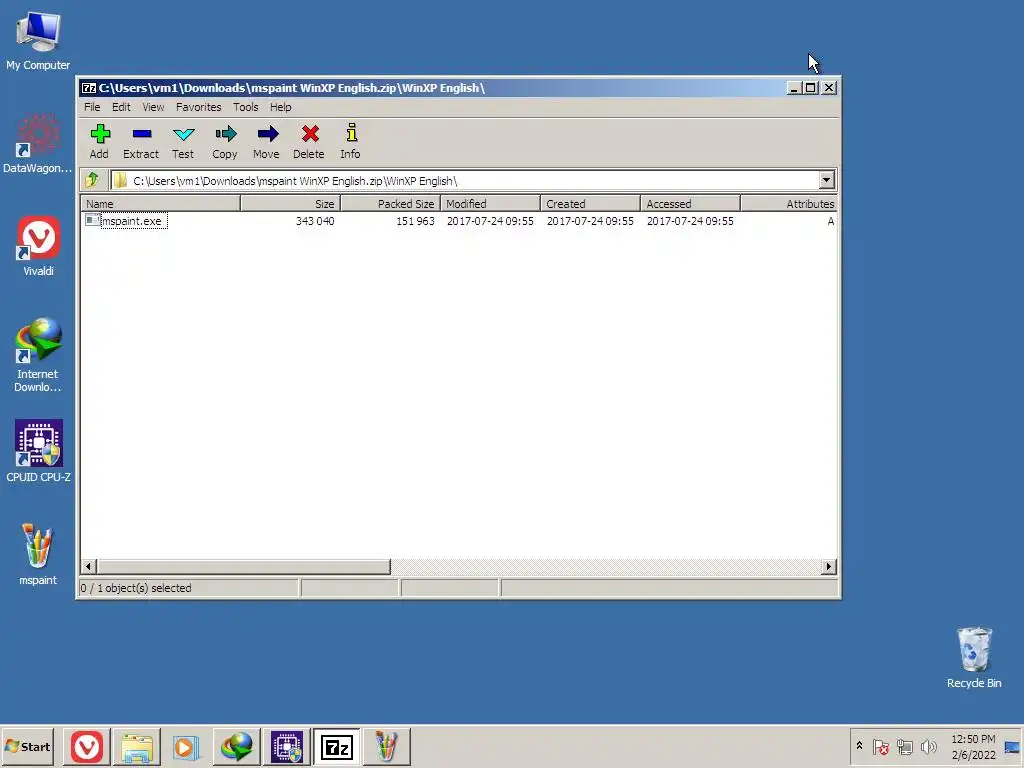Click the 7z icon in title bar

tap(89, 88)
